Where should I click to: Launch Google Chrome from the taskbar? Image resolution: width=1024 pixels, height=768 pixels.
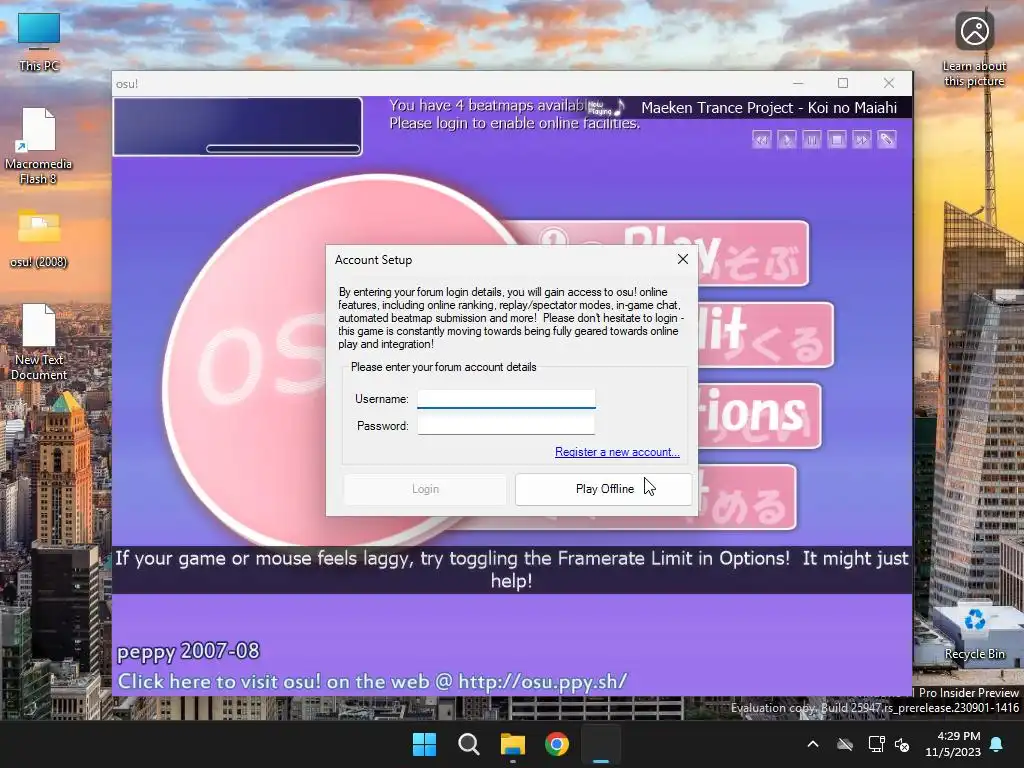click(x=557, y=744)
